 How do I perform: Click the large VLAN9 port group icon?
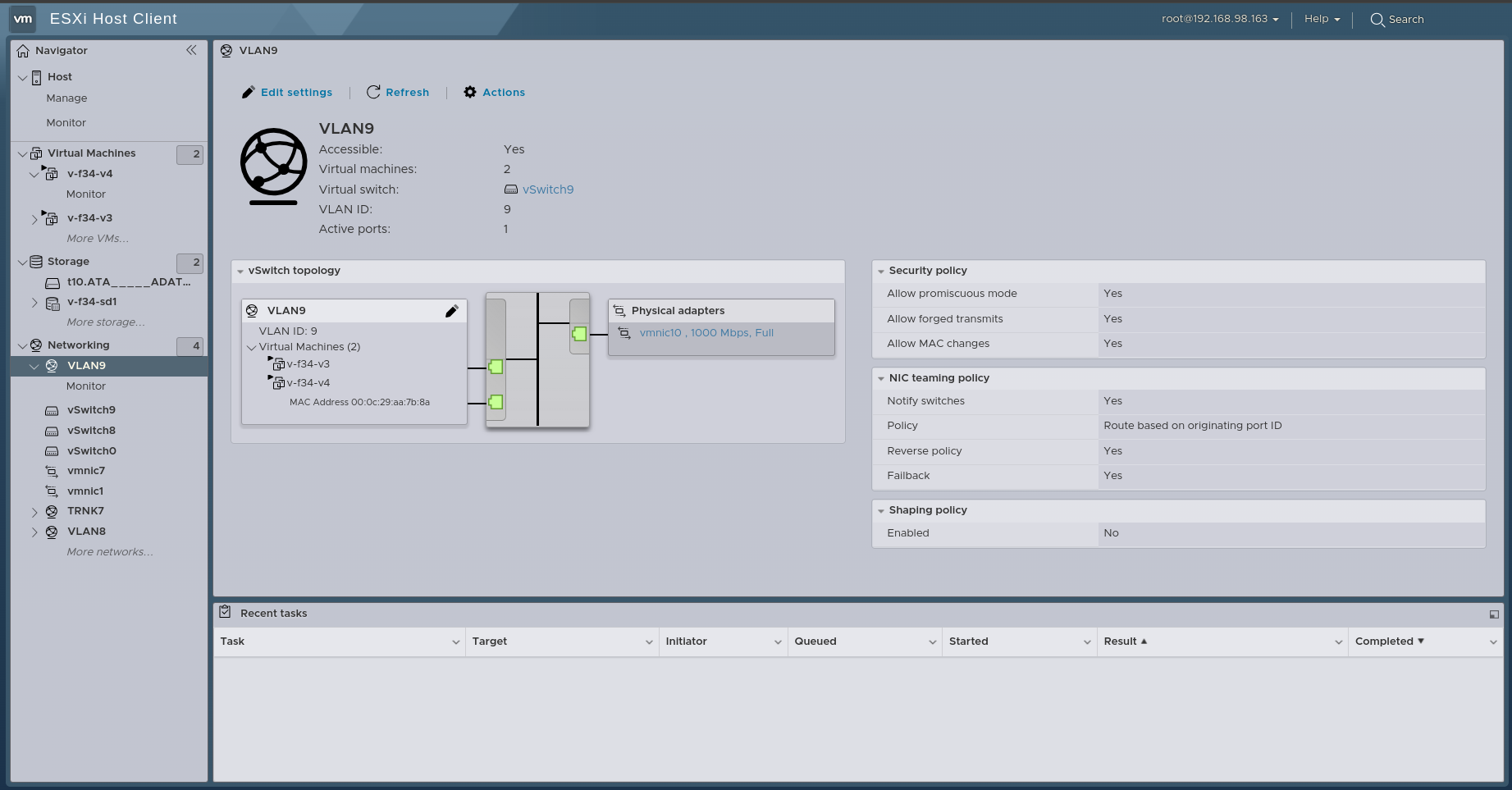273,167
